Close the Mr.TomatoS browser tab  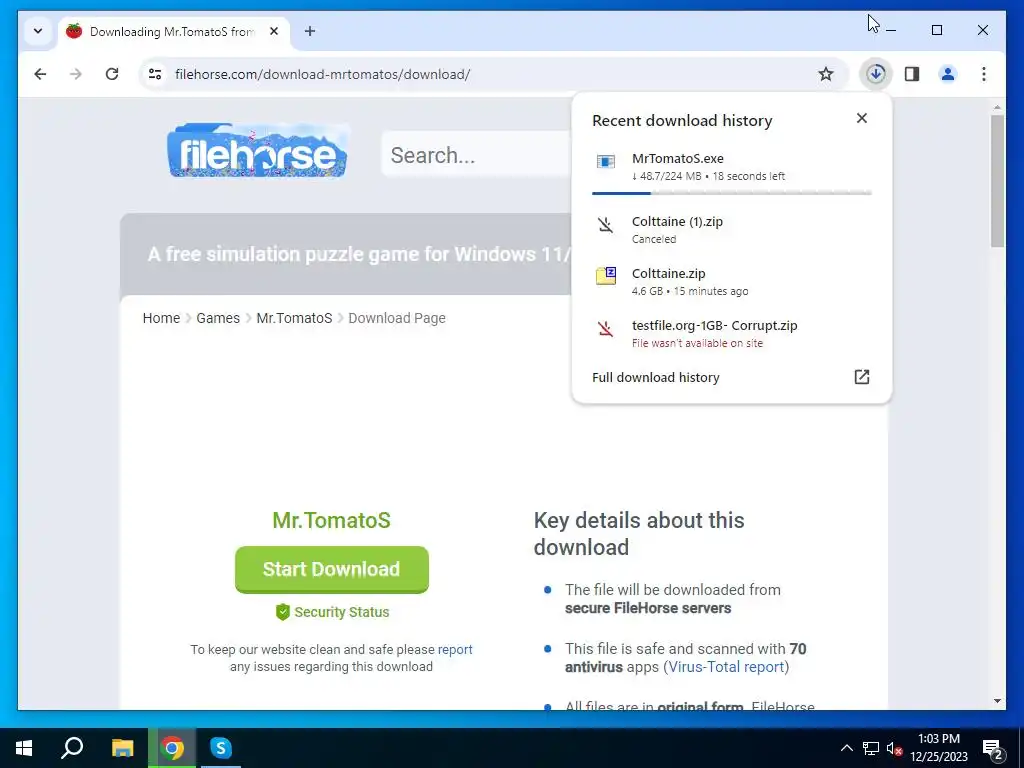274,31
